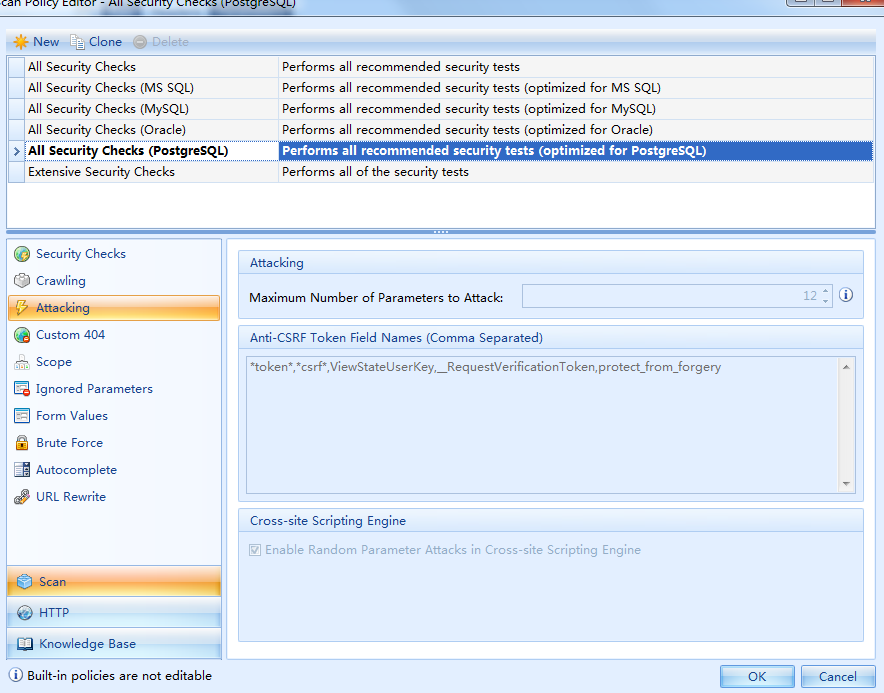Click the Scope hierarchy icon
The image size is (884, 693).
pos(22,362)
